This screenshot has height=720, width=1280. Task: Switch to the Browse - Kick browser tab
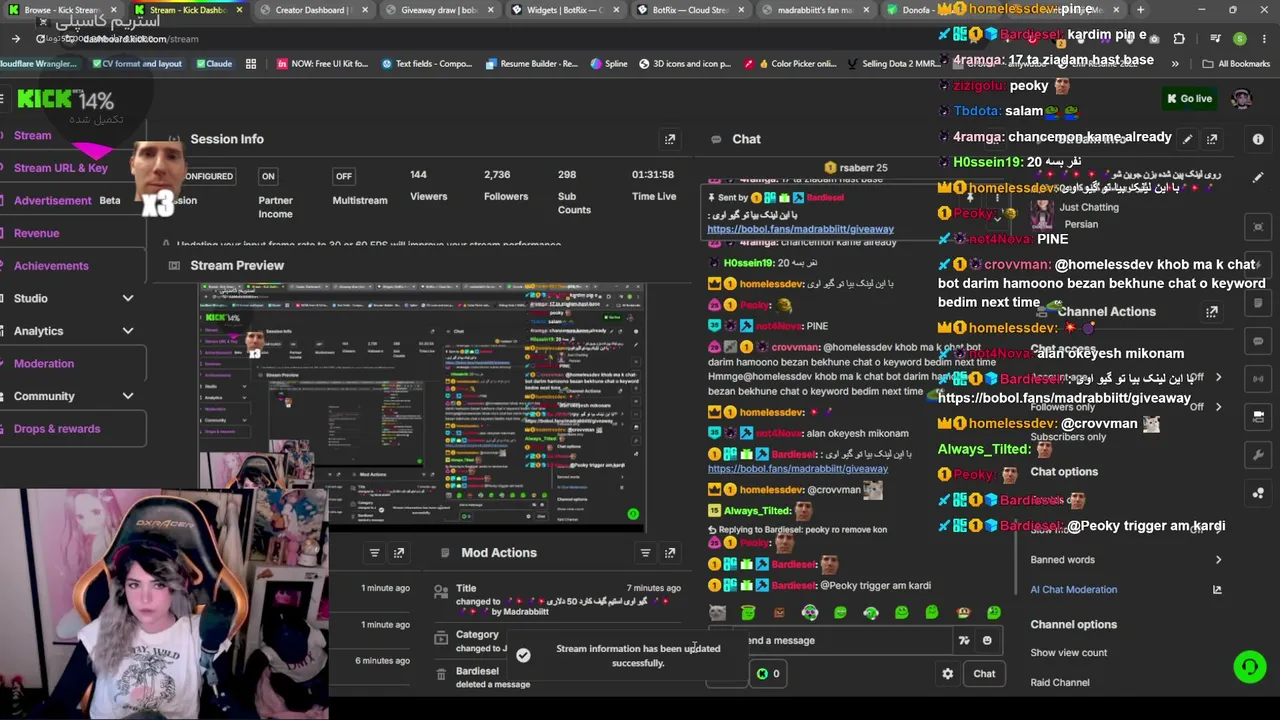tap(60, 10)
